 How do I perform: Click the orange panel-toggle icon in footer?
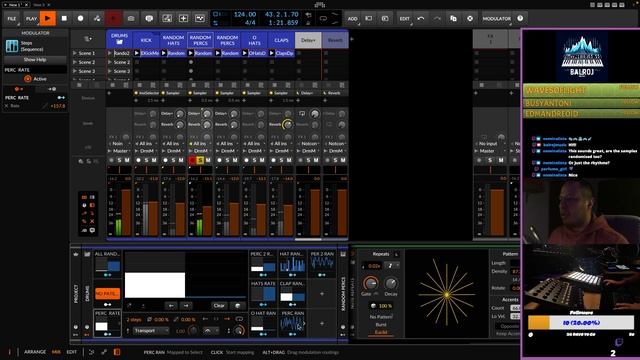(117, 352)
